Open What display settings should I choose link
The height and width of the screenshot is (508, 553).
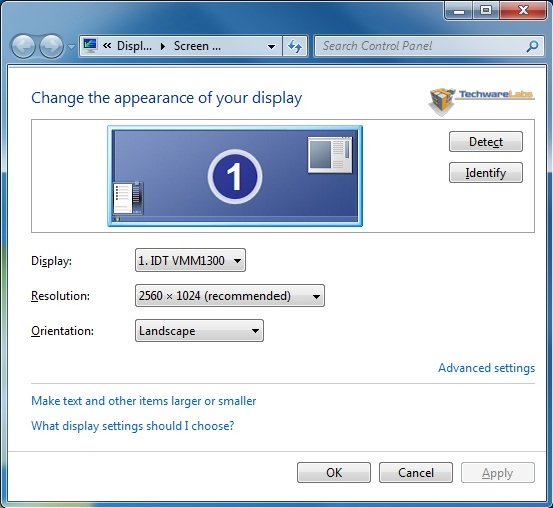[133, 426]
